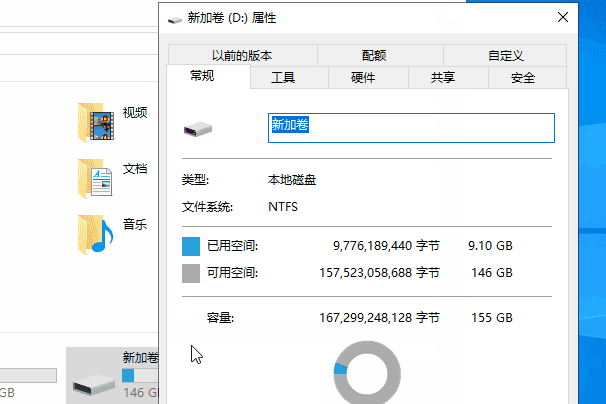Click the 已用空间 label
Screen dimensions: 606x404
[233, 246]
